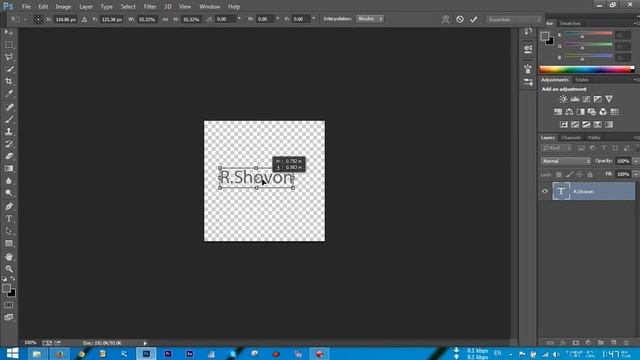Toggle Quick Mask mode
Viewport: 640px width, 360px height.
(9, 305)
